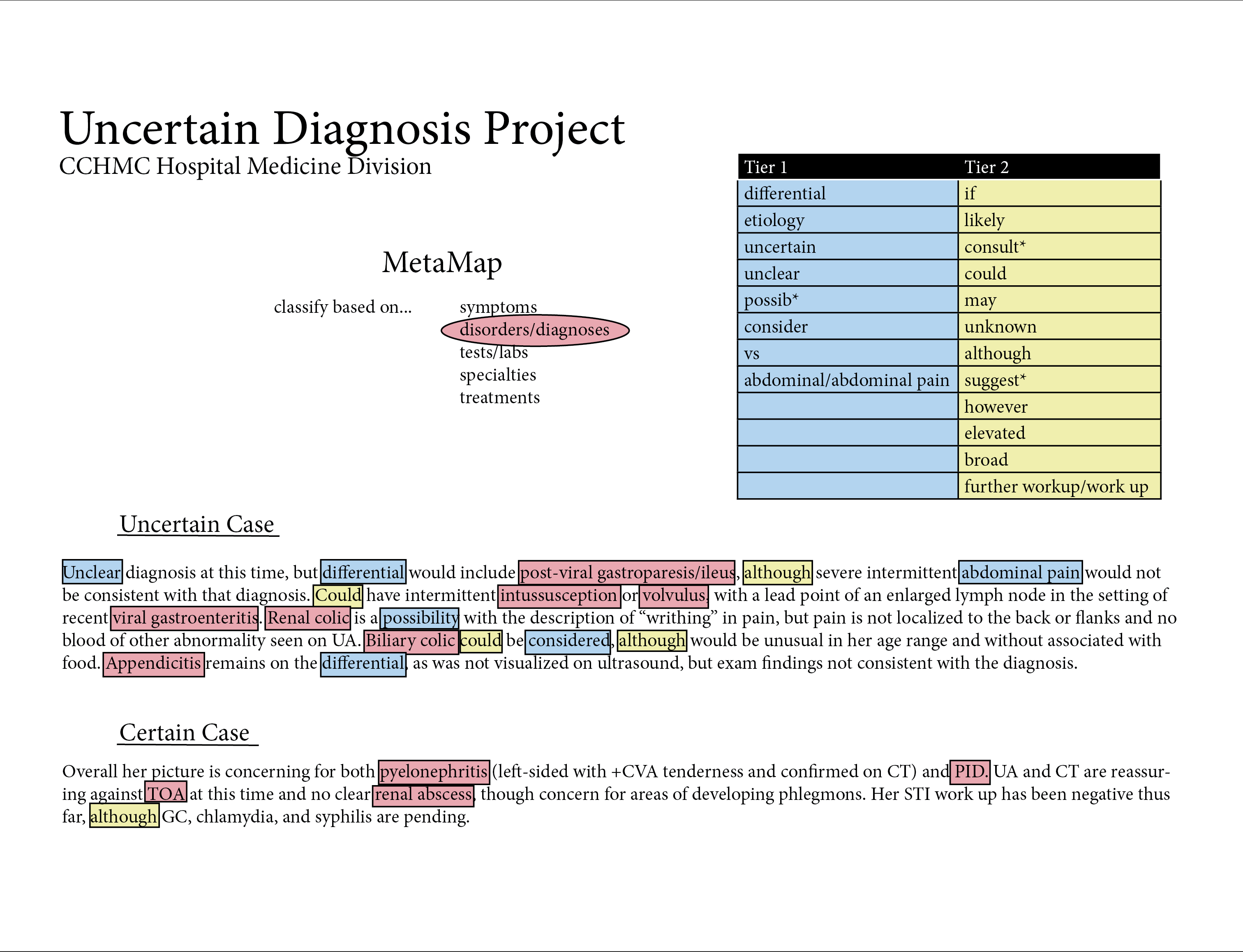The image size is (1243, 952).
Task: Click the 'elevated' Tier 2 cell
Action: point(1059,433)
